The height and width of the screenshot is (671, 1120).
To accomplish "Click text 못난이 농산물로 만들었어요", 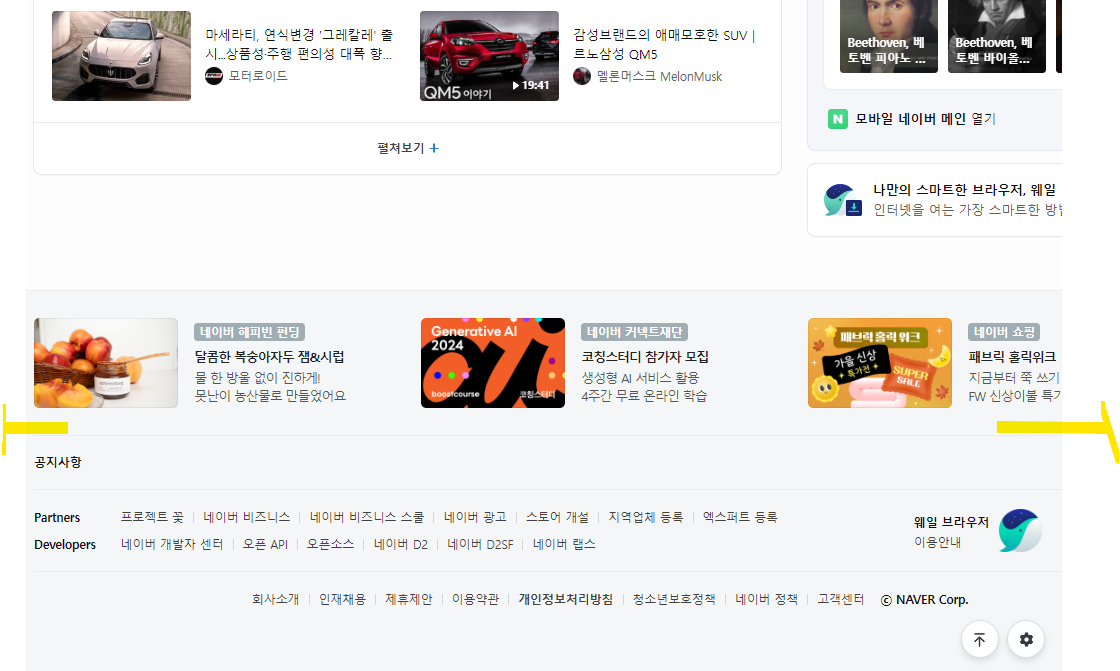I will [270, 395].
